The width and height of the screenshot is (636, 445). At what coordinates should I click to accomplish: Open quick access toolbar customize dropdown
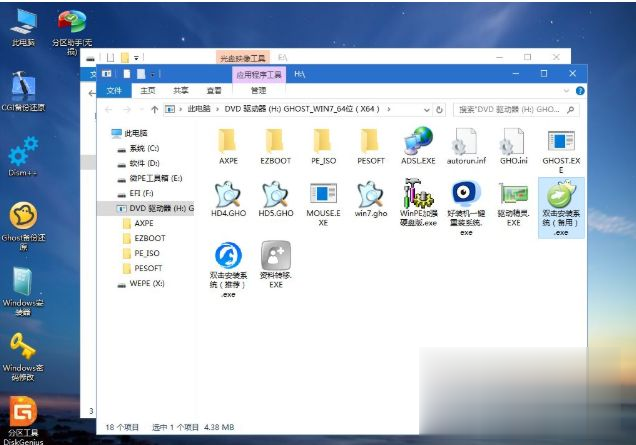click(x=153, y=74)
